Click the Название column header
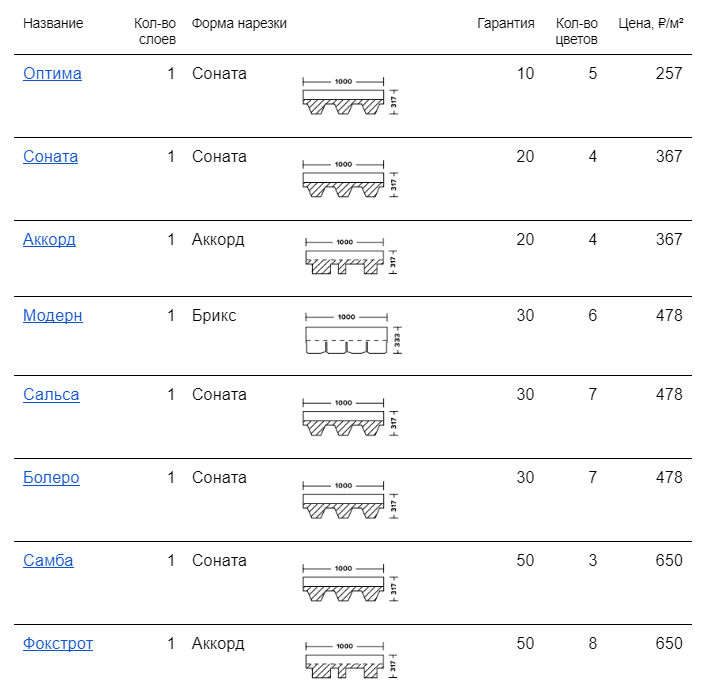713x697 pixels. (53, 23)
